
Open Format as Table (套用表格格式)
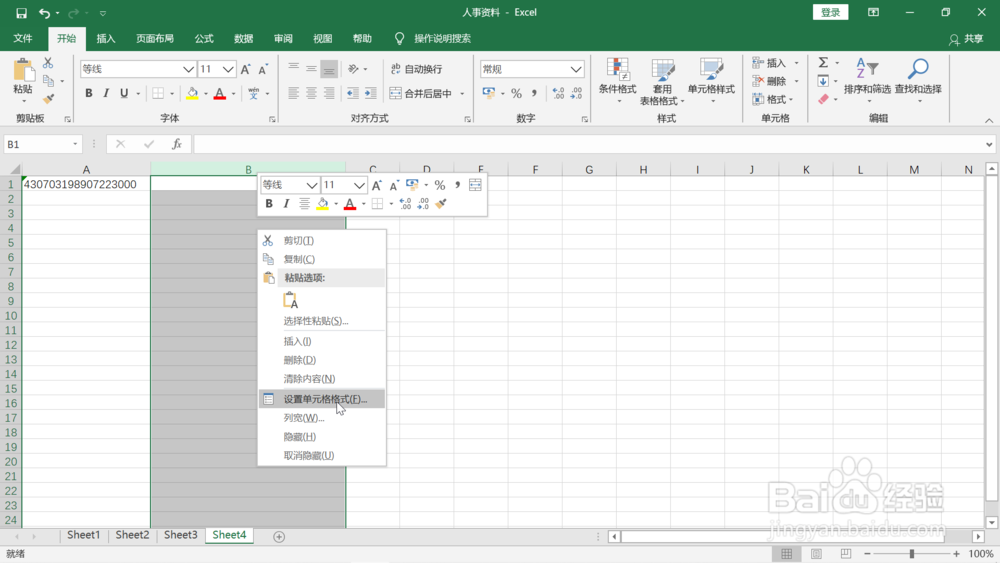coord(662,82)
